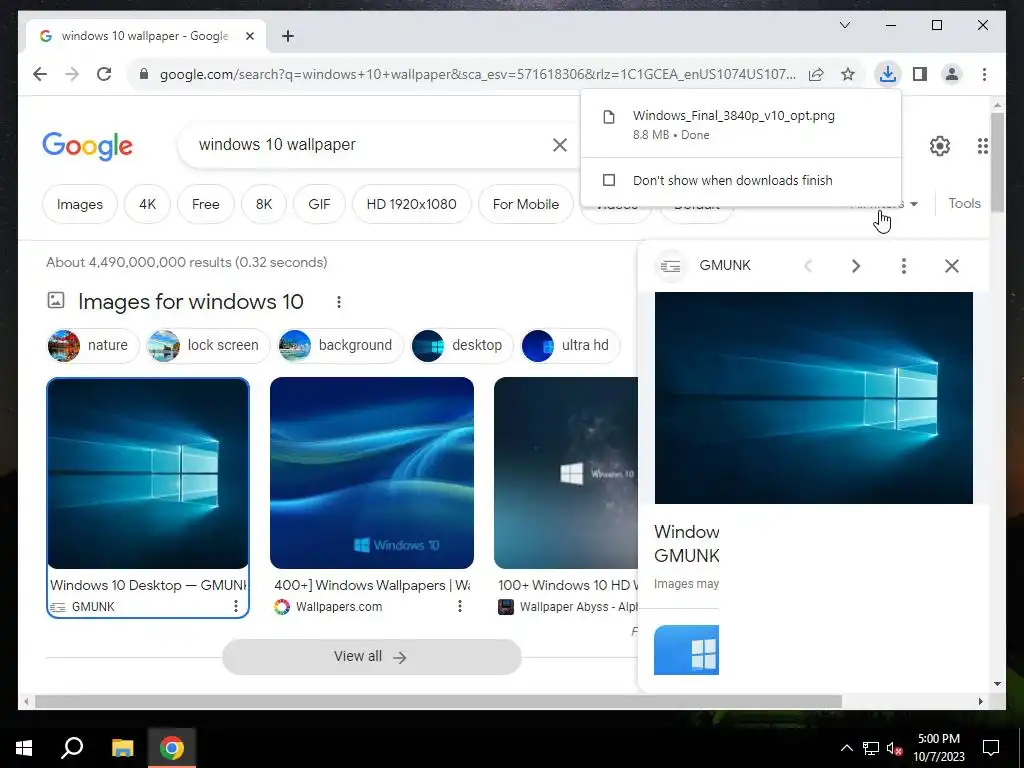
Task: Open the Wallpapers.com Windows wallpaper thumbnail
Action: tap(372, 473)
